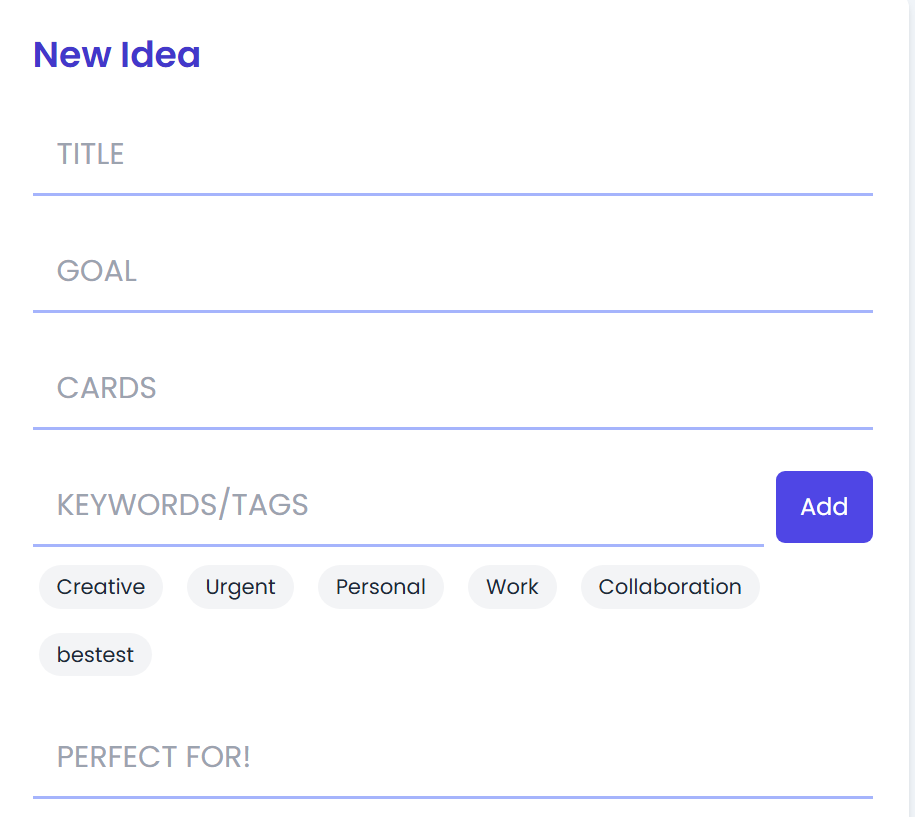The image size is (915, 817).
Task: Focus the GOAL text field
Action: click(x=452, y=272)
